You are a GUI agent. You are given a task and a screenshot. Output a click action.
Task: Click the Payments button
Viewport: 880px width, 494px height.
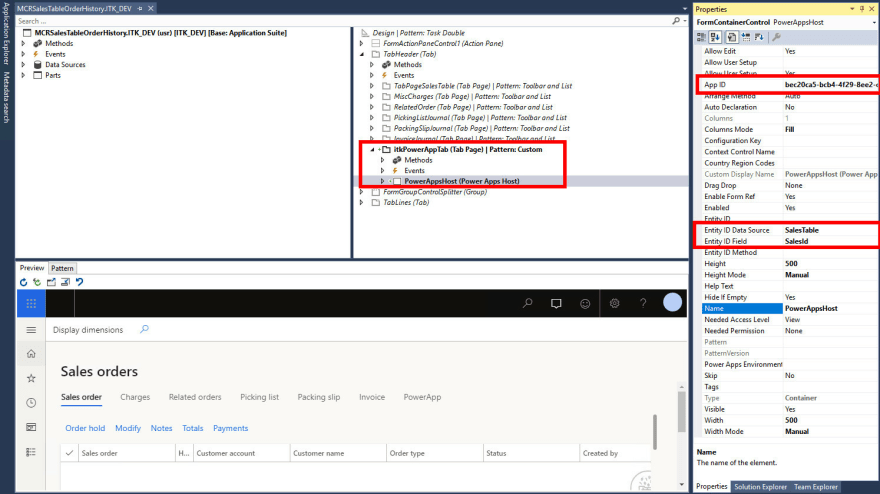pyautogui.click(x=230, y=428)
